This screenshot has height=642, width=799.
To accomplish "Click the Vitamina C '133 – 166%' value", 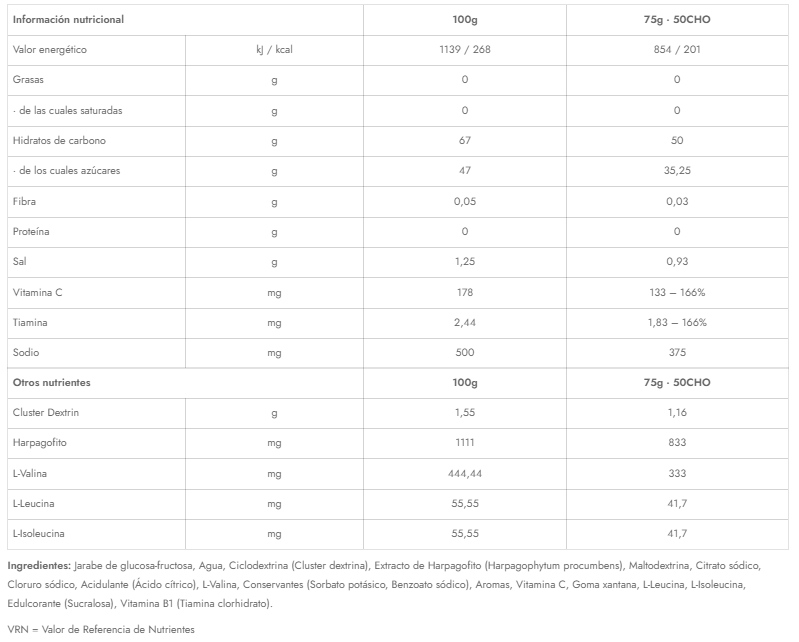I will click(677, 292).
